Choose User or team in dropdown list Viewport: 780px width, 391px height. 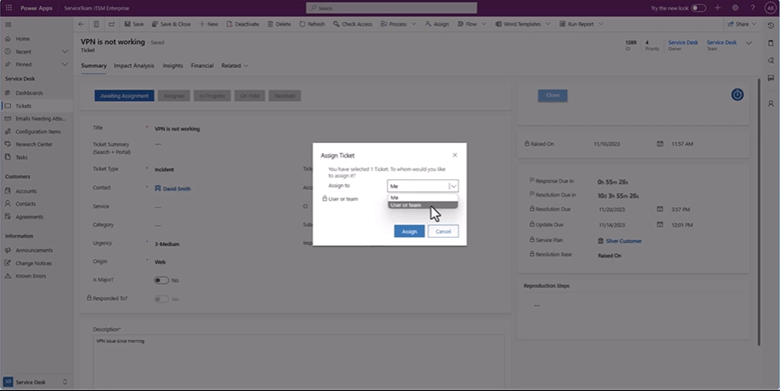click(423, 205)
